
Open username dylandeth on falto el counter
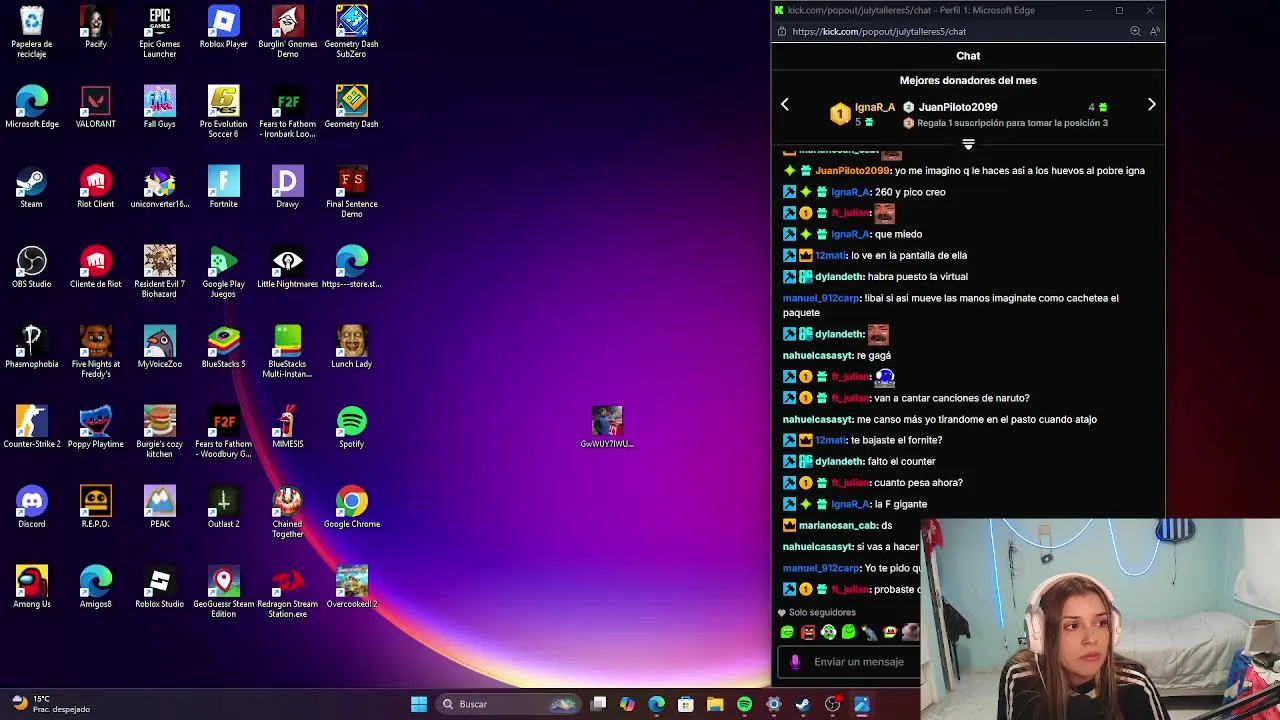840,462
